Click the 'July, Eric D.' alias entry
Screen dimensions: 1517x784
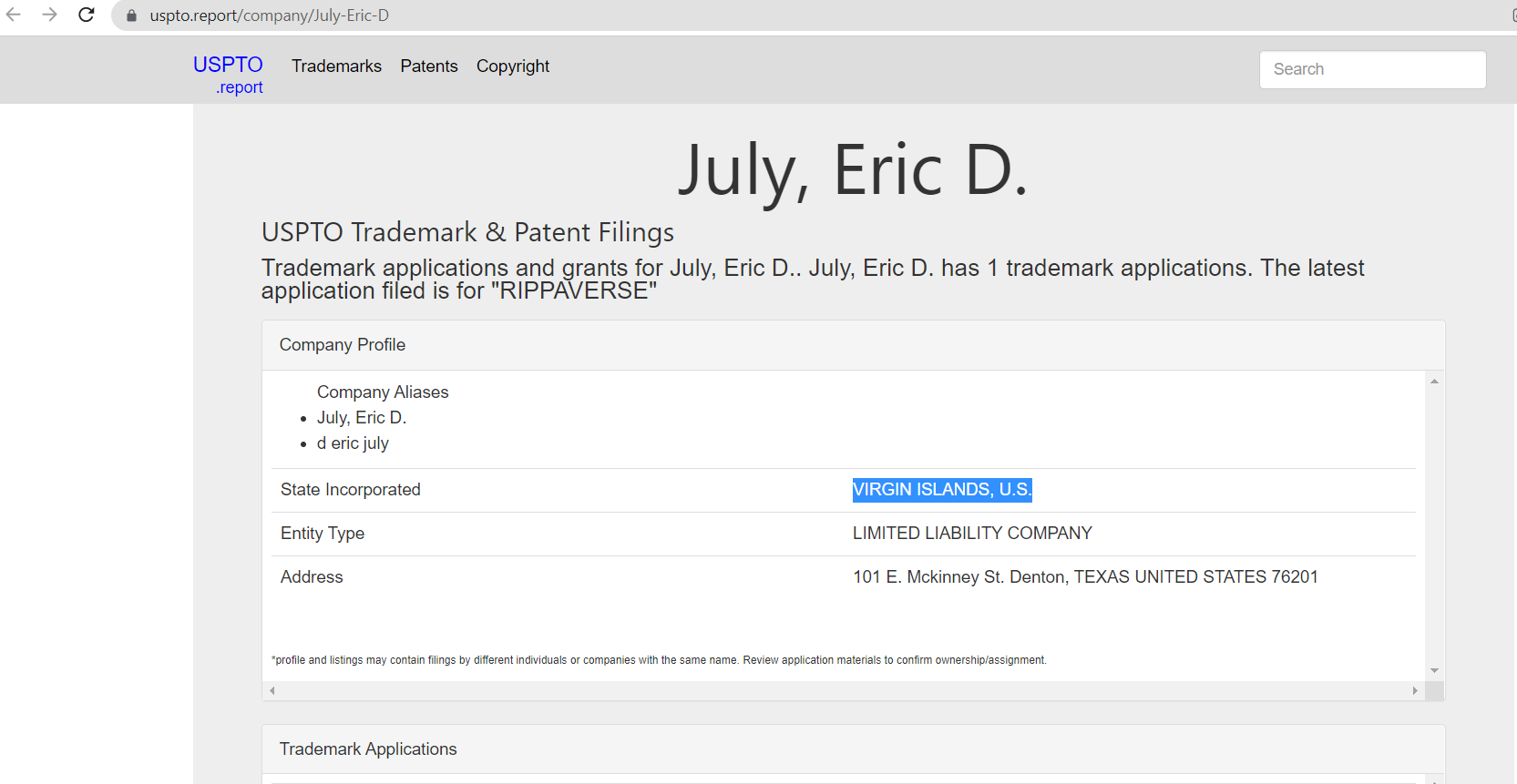[362, 418]
